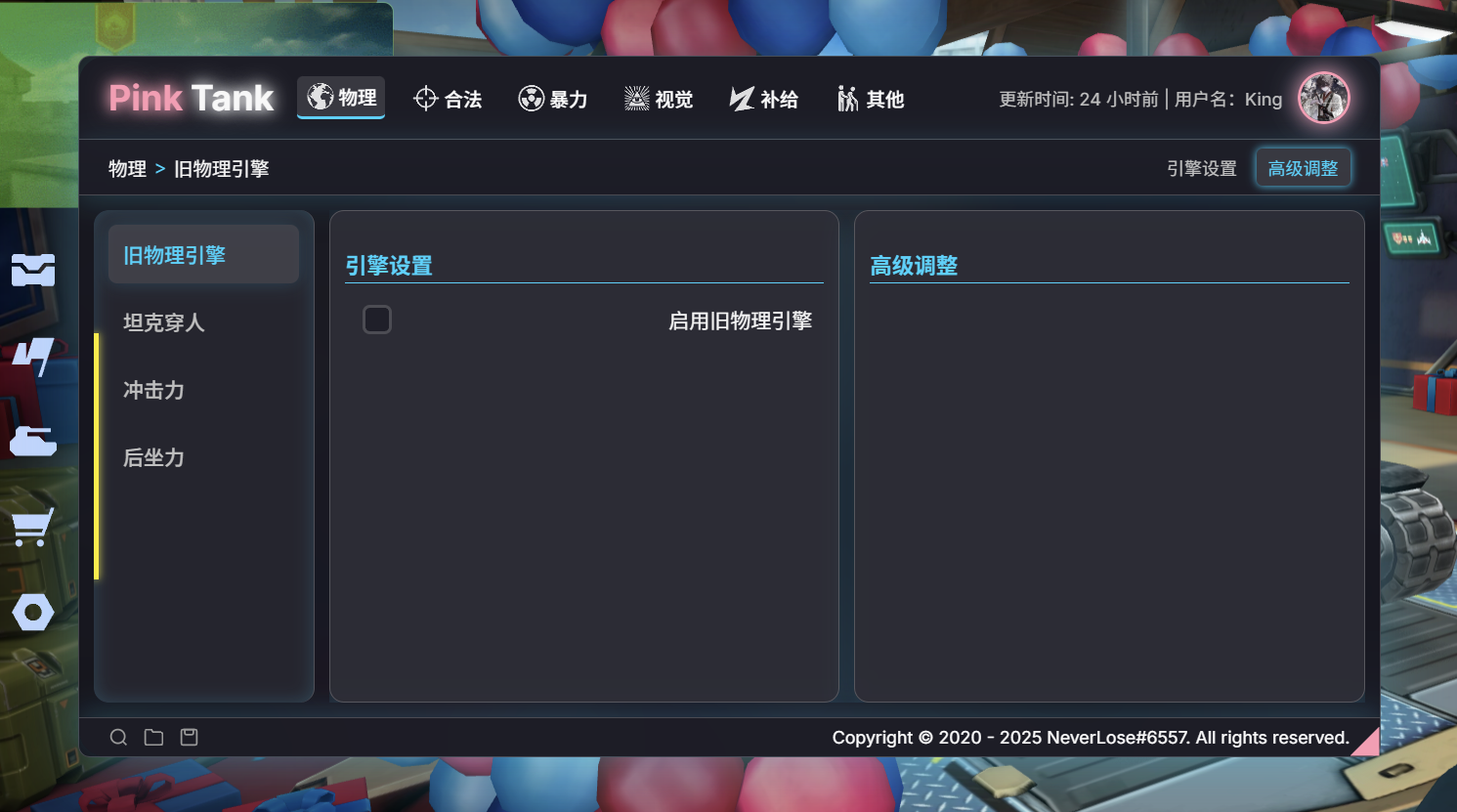
Task: Click the hexagon settings icon in left dock
Action: tap(33, 613)
